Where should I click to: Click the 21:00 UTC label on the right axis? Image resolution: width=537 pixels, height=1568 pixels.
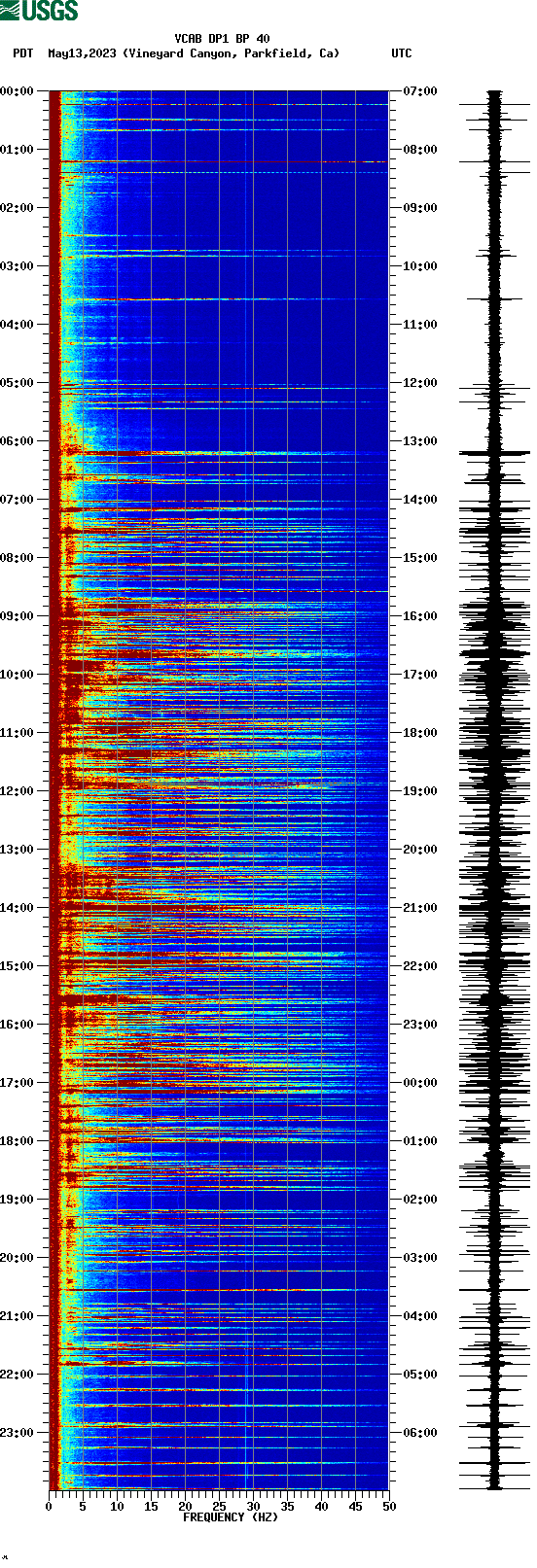coord(420,908)
